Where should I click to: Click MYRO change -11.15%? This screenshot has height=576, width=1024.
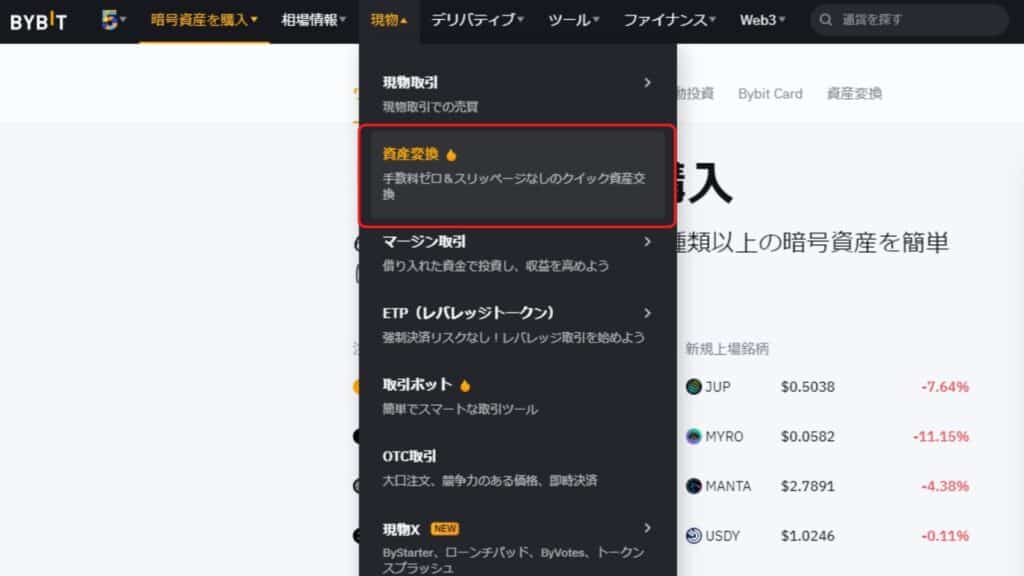(941, 436)
